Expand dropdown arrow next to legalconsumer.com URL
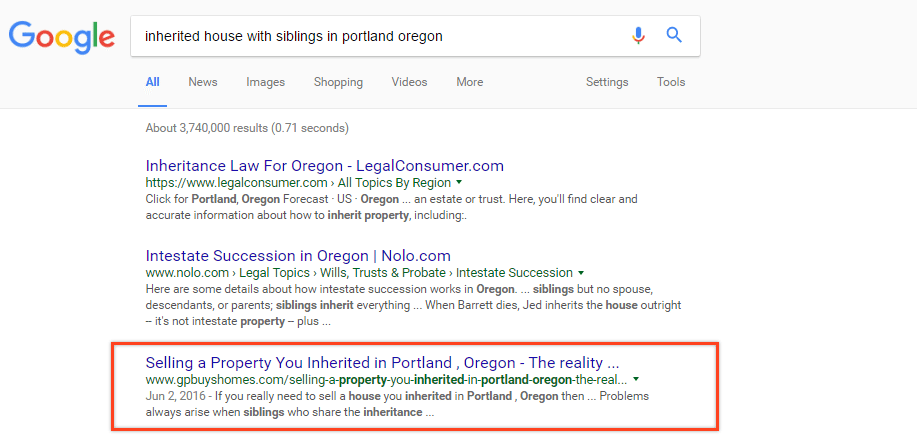The height and width of the screenshot is (438, 917). [x=459, y=183]
